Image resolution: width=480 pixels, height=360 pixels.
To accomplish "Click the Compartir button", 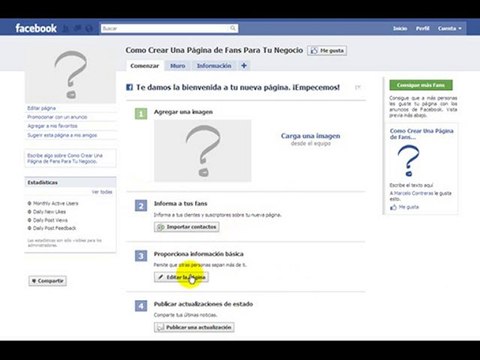I will point(48,281).
